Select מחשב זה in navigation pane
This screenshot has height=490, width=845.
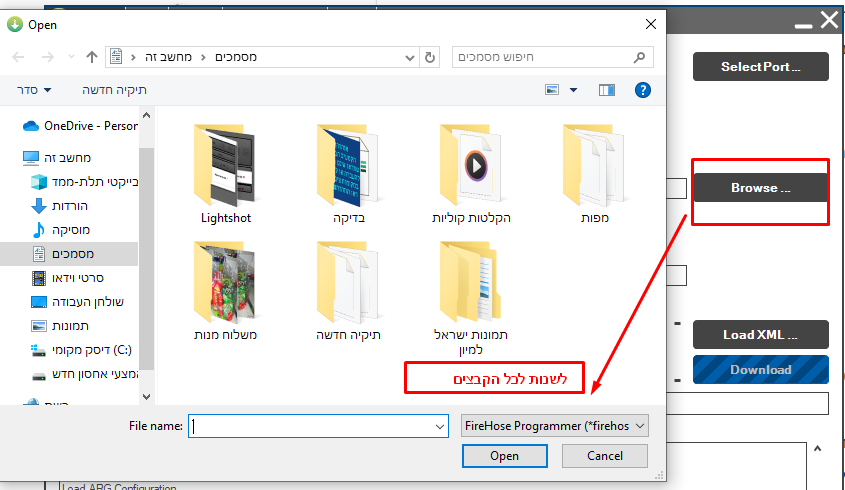[57, 158]
